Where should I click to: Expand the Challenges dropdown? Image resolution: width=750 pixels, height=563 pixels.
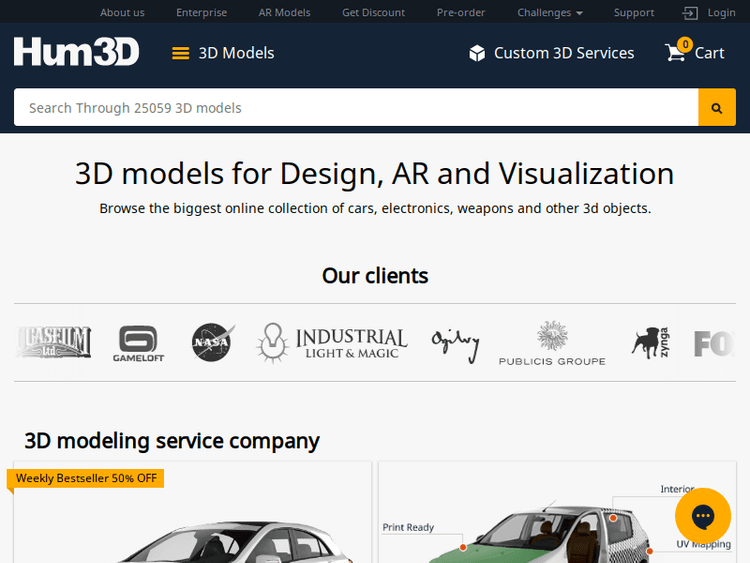[550, 13]
